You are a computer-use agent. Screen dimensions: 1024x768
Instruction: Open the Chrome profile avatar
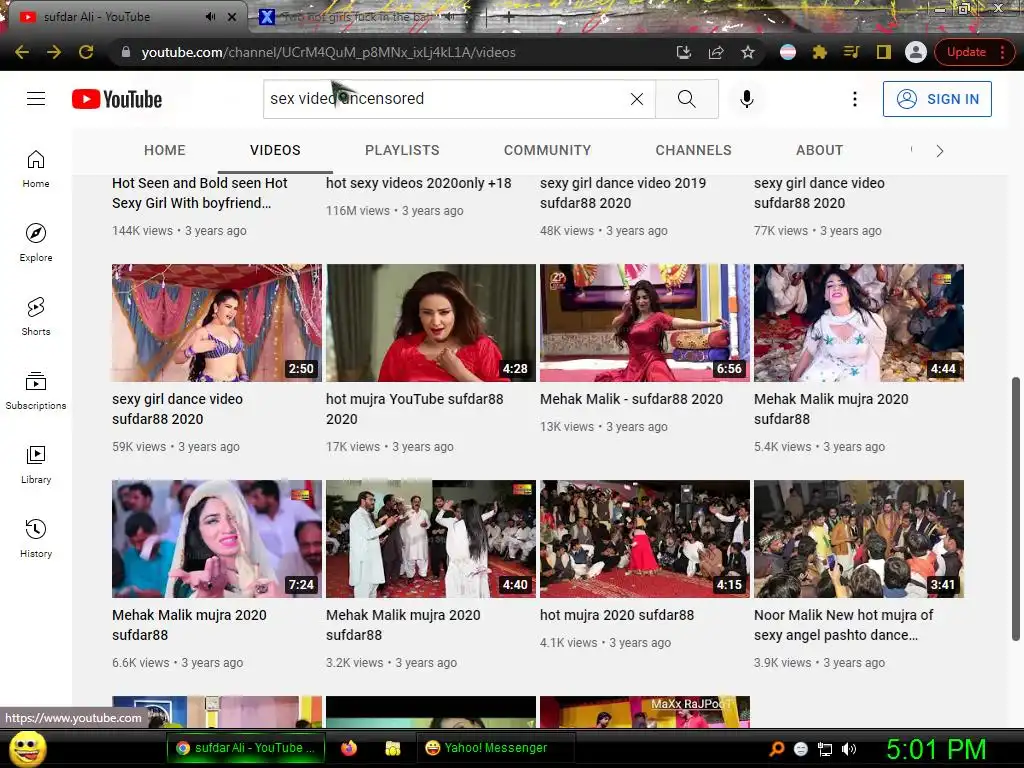[916, 52]
